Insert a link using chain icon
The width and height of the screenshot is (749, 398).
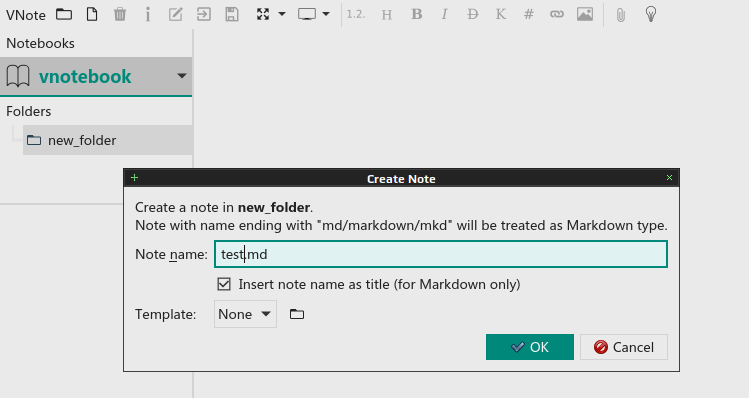click(x=556, y=14)
